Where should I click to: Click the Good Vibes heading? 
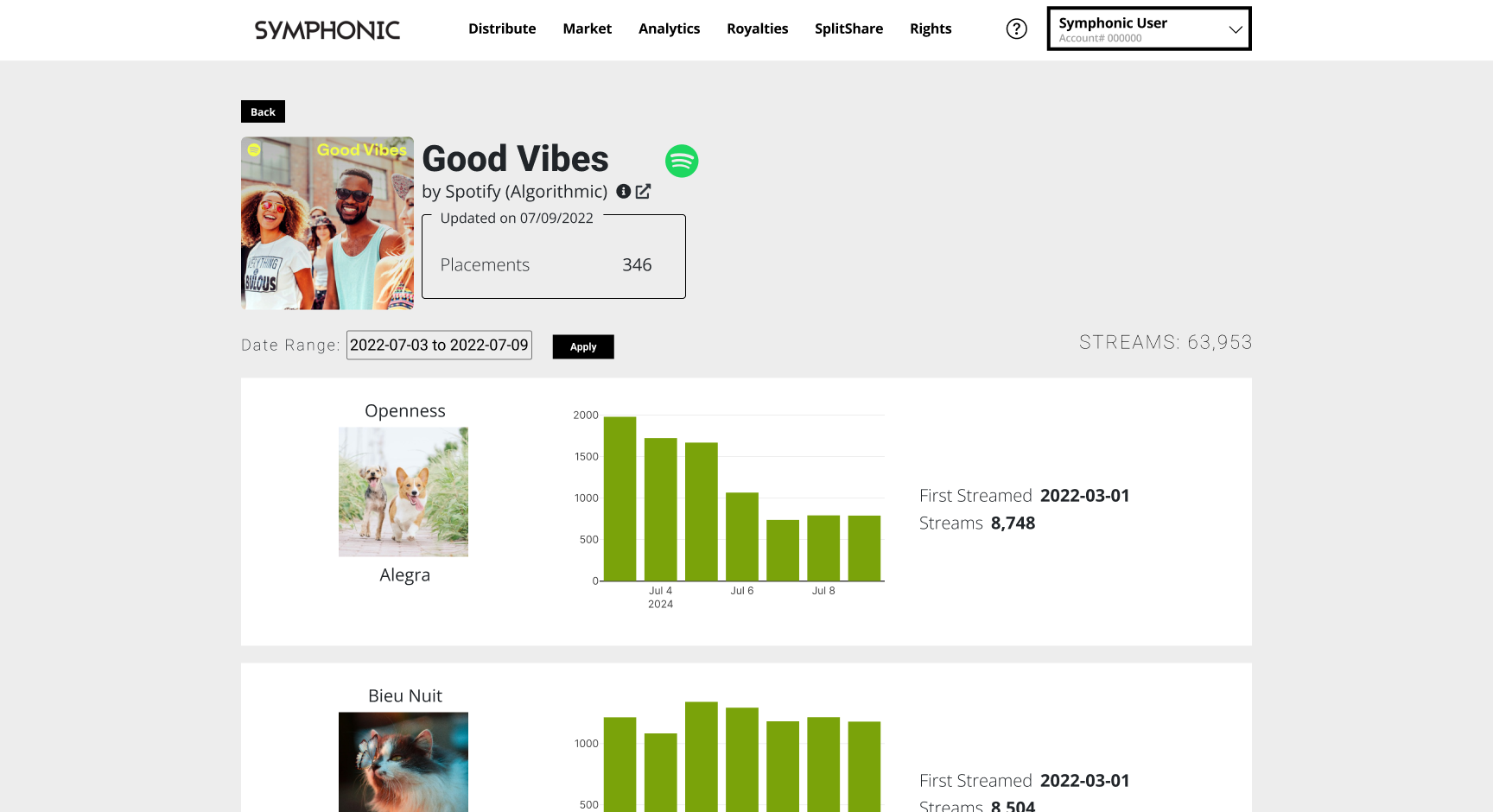(x=515, y=159)
